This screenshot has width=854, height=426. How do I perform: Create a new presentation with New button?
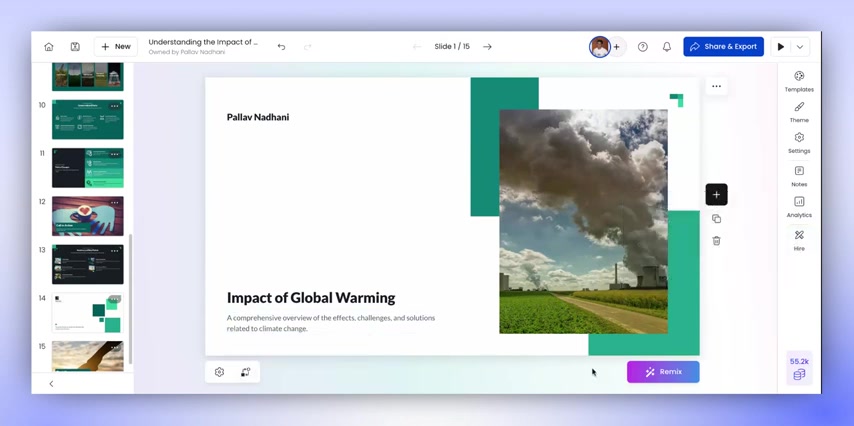(x=115, y=47)
